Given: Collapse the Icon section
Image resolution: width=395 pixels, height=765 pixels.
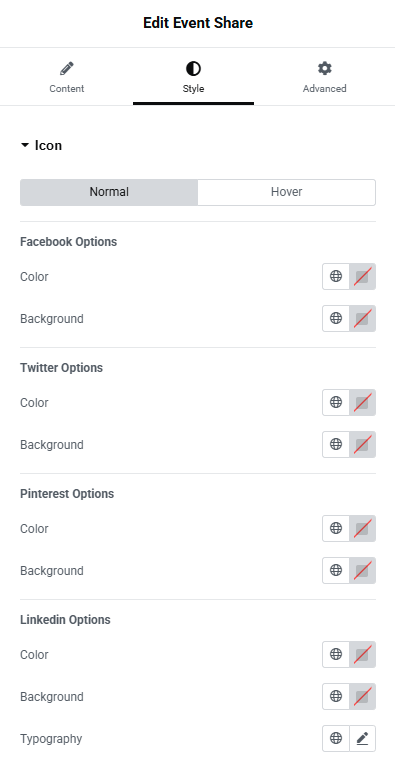Looking at the screenshot, I should click(41, 145).
